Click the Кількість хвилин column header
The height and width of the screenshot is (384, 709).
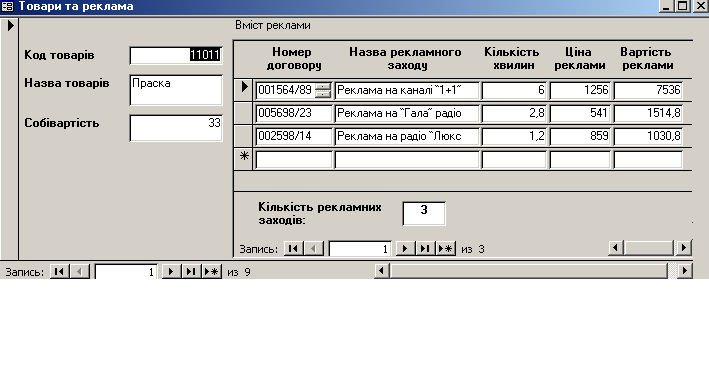[x=512, y=58]
